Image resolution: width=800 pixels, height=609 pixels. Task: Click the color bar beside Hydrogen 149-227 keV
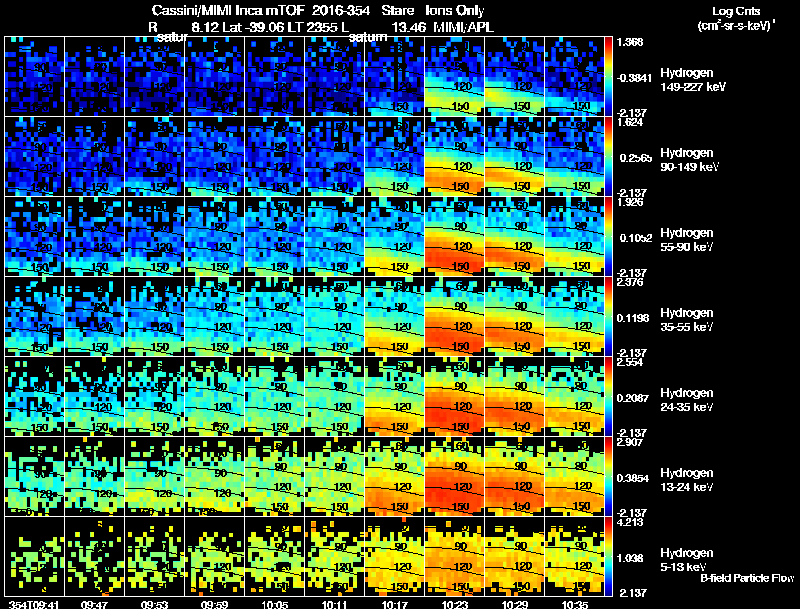[x=608, y=76]
